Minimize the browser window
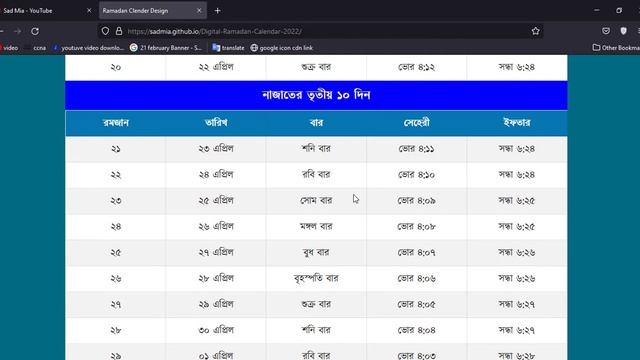The image size is (640, 360). 597,11
